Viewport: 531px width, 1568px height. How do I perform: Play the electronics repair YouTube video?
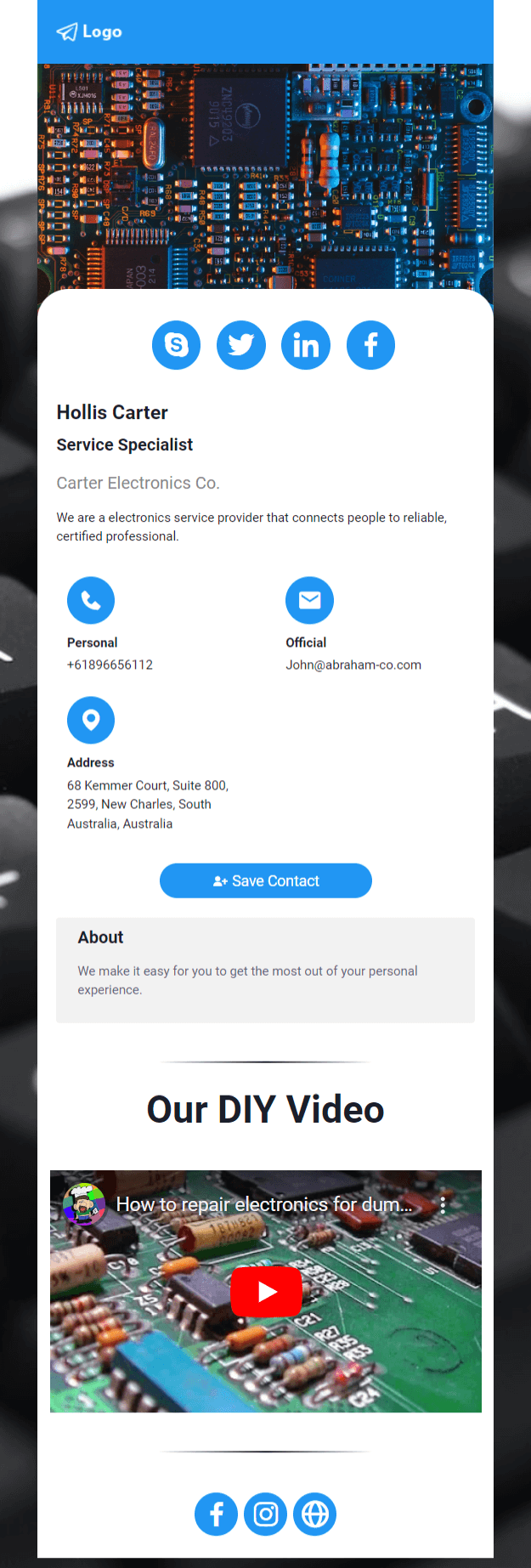click(266, 1292)
